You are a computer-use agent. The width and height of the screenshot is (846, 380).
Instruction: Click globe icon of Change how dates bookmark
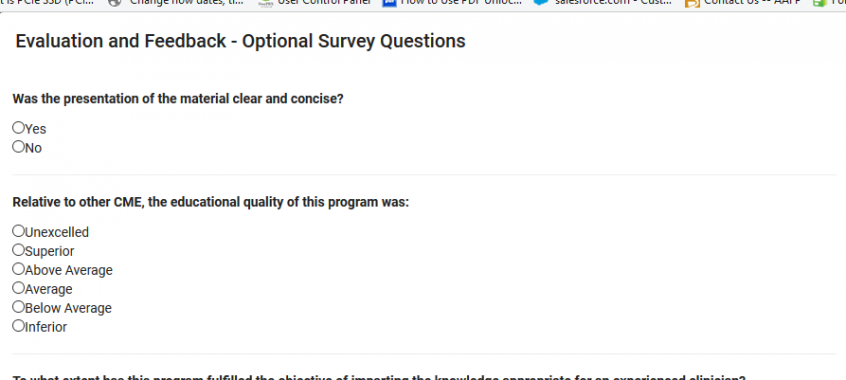pos(114,3)
